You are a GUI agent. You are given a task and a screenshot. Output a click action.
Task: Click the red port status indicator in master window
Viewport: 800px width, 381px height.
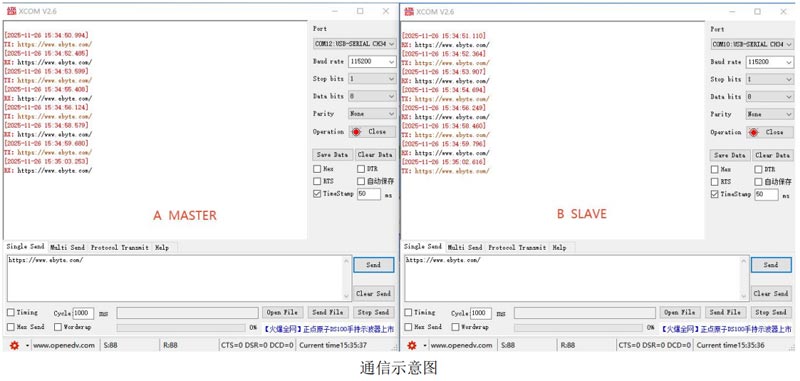pyautogui.click(x=356, y=132)
